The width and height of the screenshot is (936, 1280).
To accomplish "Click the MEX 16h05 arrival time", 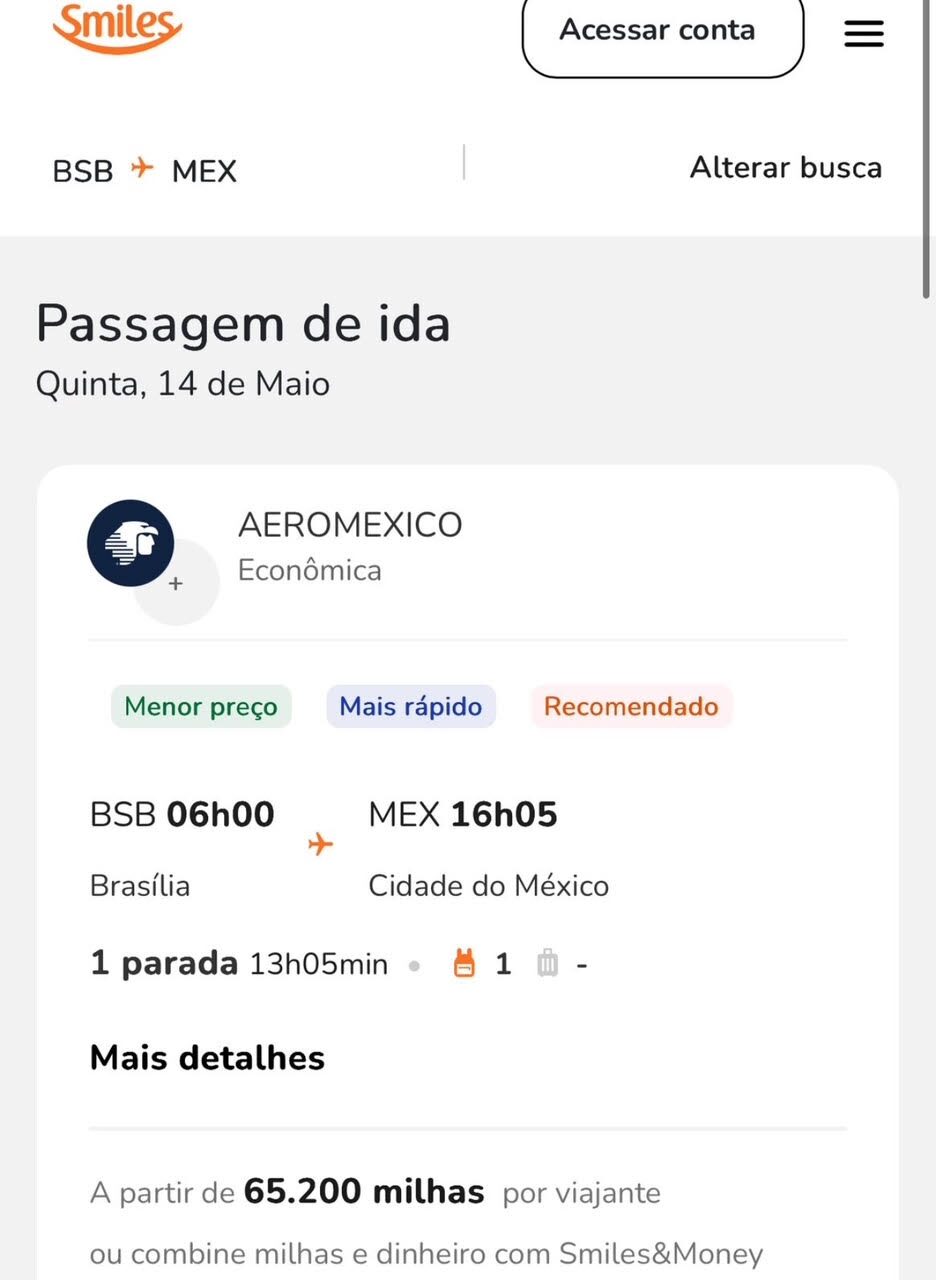I will point(463,815).
